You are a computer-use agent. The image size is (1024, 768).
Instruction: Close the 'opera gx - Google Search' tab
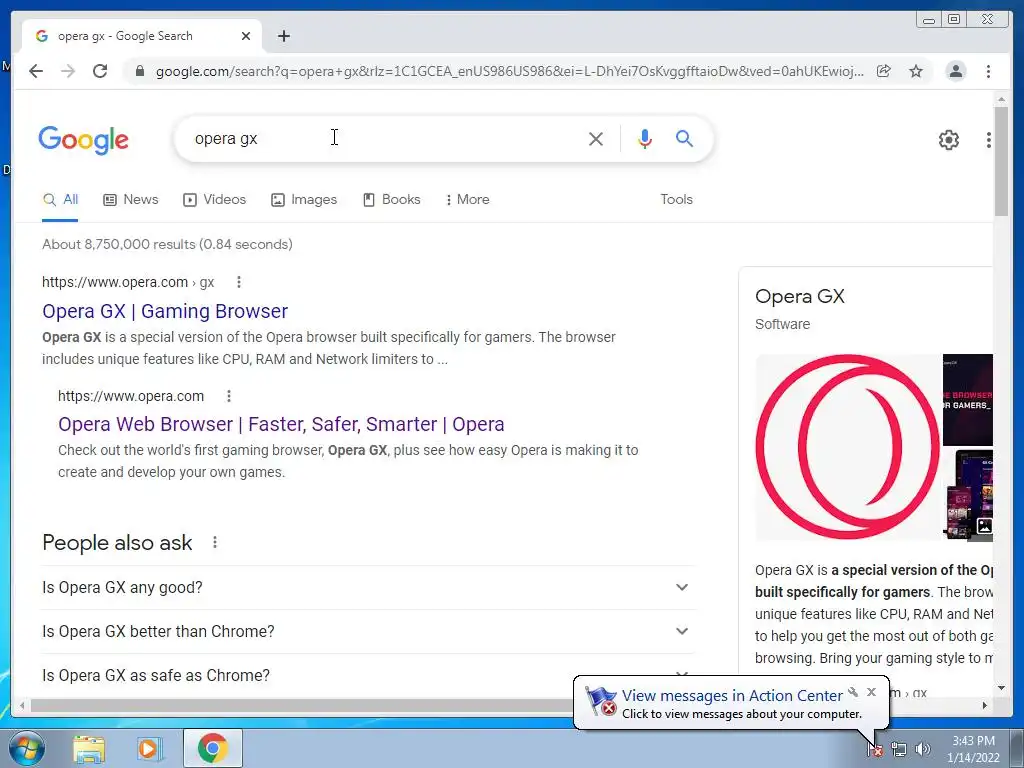(246, 36)
